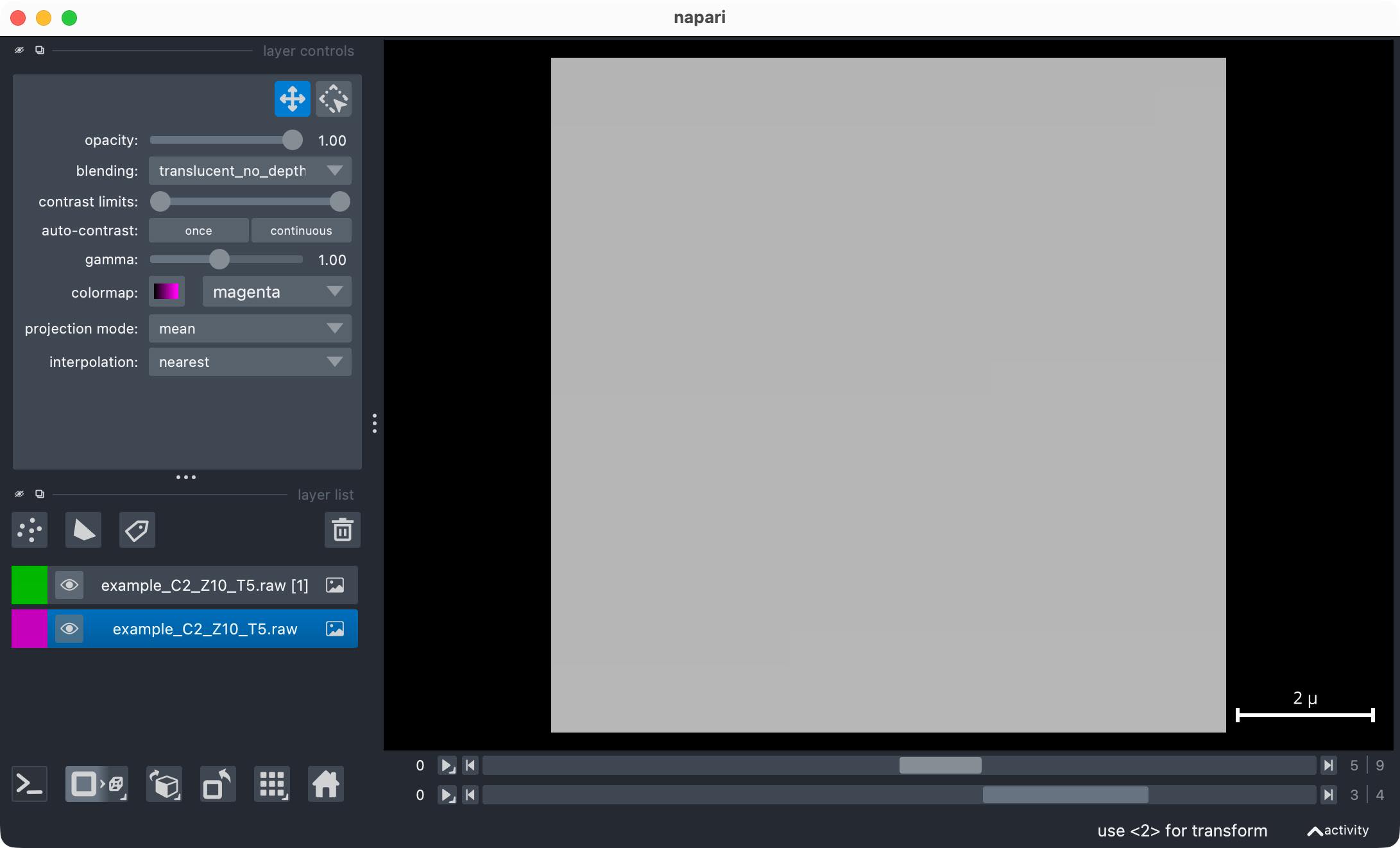The height and width of the screenshot is (848, 1400).
Task: Click the horizontal splitter dots above layer list
Action: point(186,477)
